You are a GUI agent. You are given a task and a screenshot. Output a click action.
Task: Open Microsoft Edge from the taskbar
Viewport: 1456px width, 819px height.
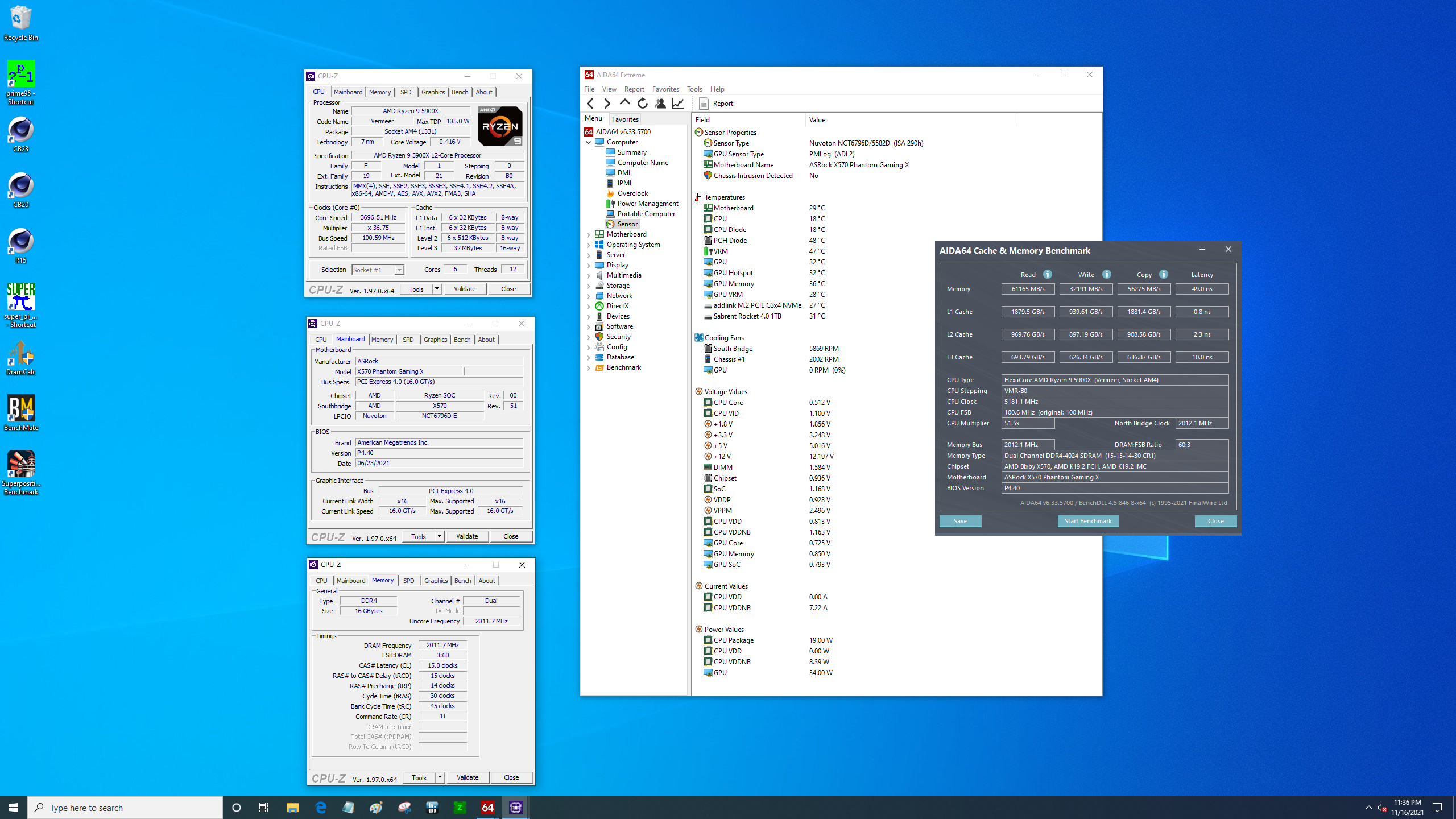(x=321, y=808)
